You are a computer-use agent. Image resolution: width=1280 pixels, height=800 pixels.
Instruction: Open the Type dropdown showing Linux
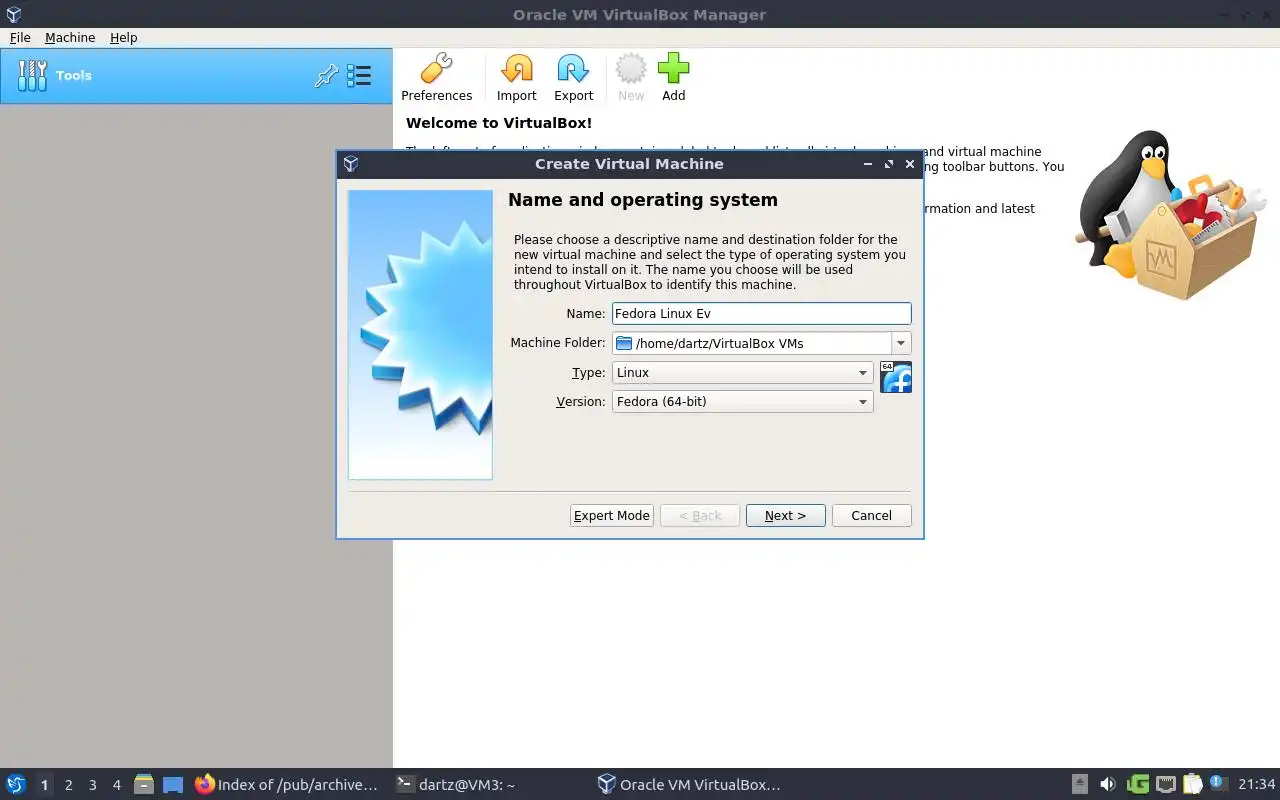click(742, 373)
